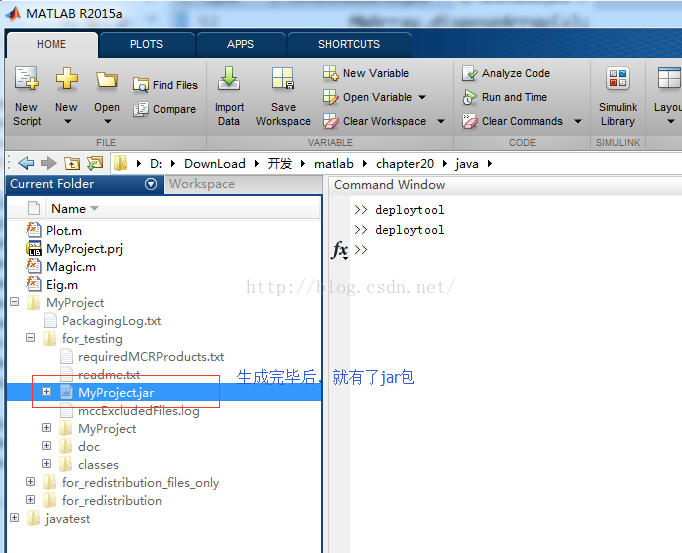
Task: Click the file-type column header icon
Action: pyautogui.click(x=34, y=208)
